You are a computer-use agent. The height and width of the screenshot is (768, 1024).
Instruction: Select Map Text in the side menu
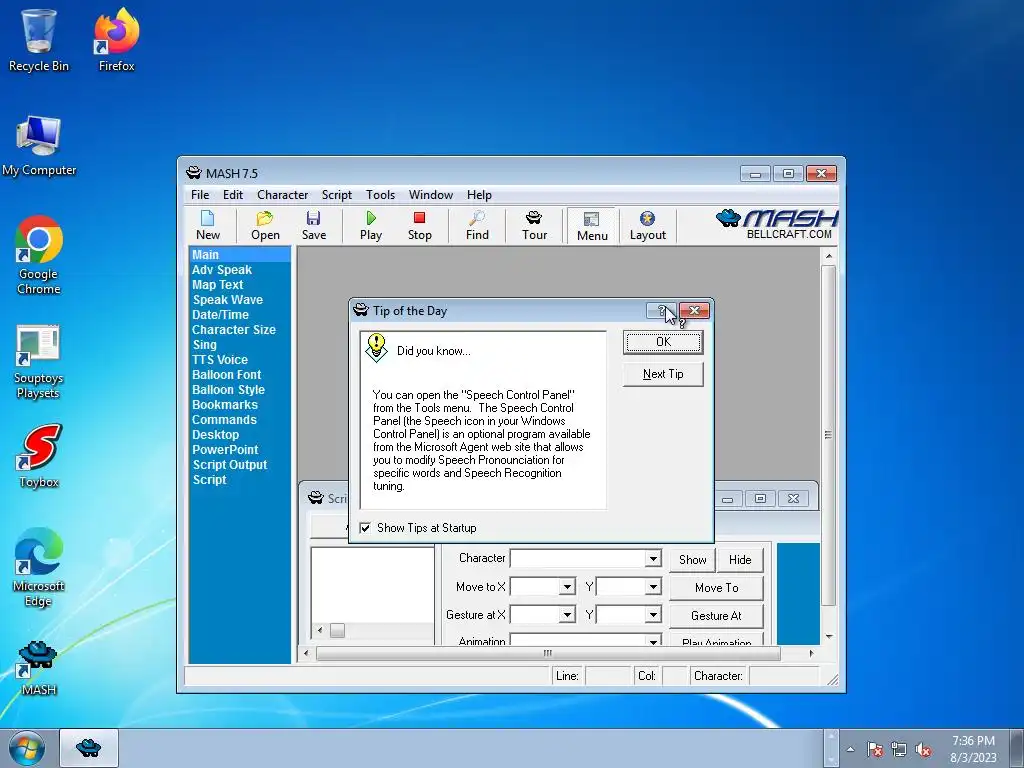[217, 285]
